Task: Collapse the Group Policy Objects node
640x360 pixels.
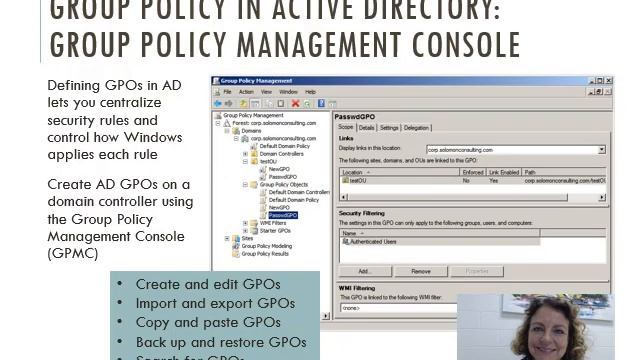Action: (x=245, y=185)
